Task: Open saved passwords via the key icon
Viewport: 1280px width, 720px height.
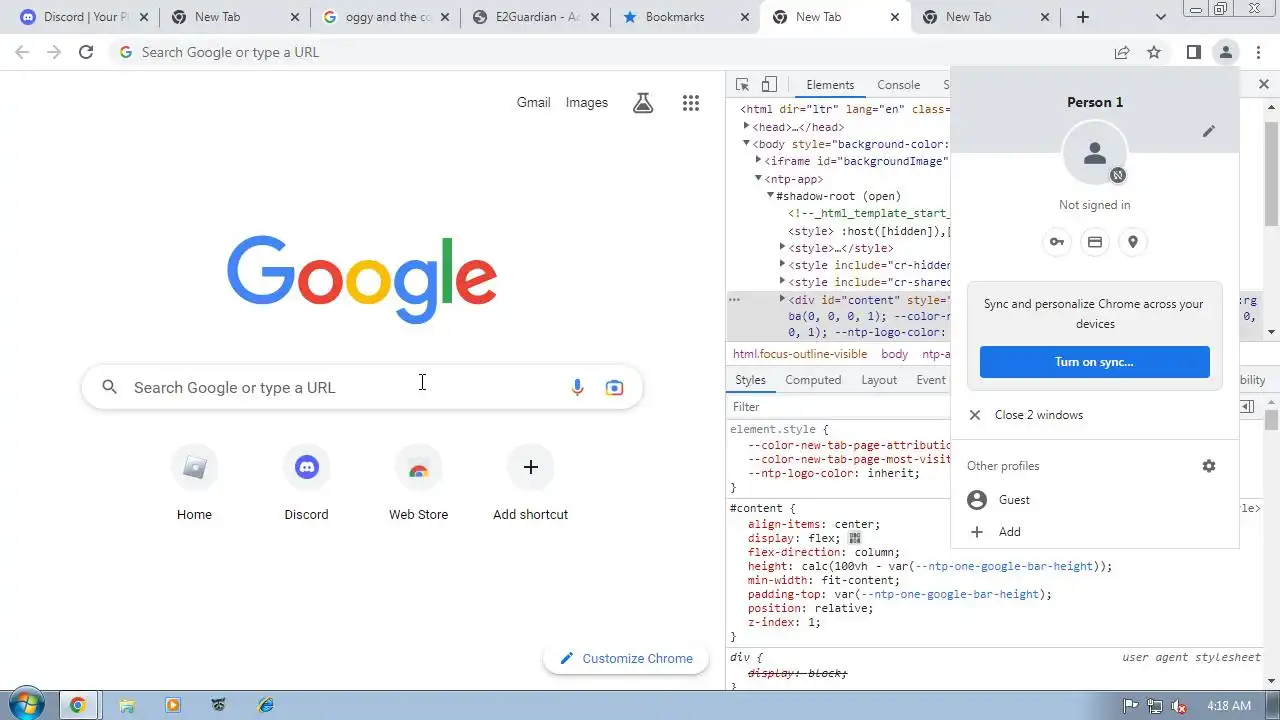Action: coord(1057,242)
